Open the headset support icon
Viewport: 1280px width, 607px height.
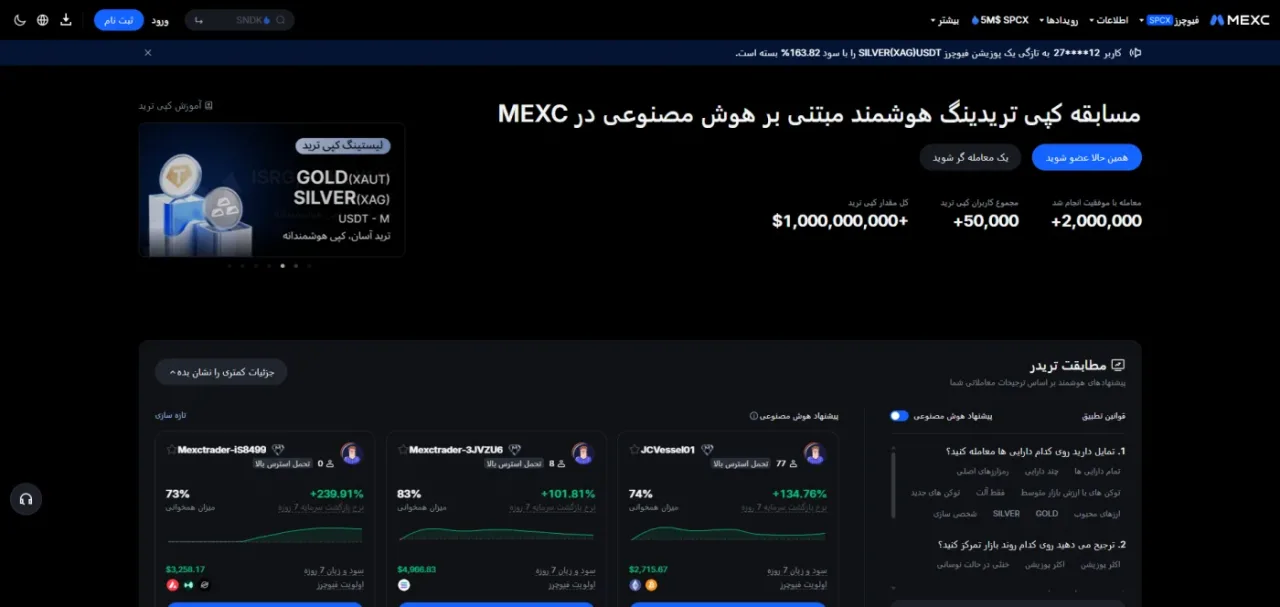(26, 499)
